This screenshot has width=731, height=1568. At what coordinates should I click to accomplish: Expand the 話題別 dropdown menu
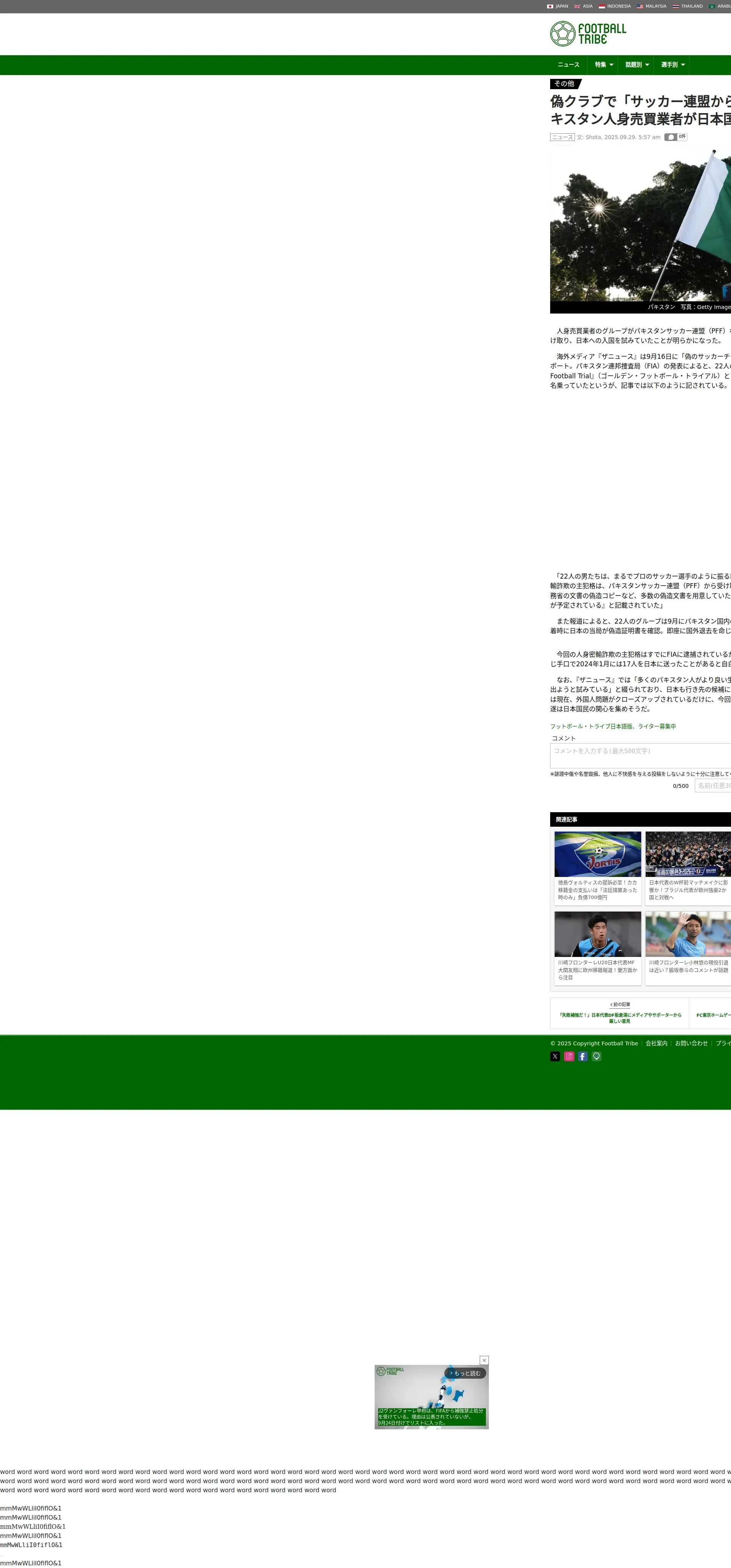click(x=637, y=64)
